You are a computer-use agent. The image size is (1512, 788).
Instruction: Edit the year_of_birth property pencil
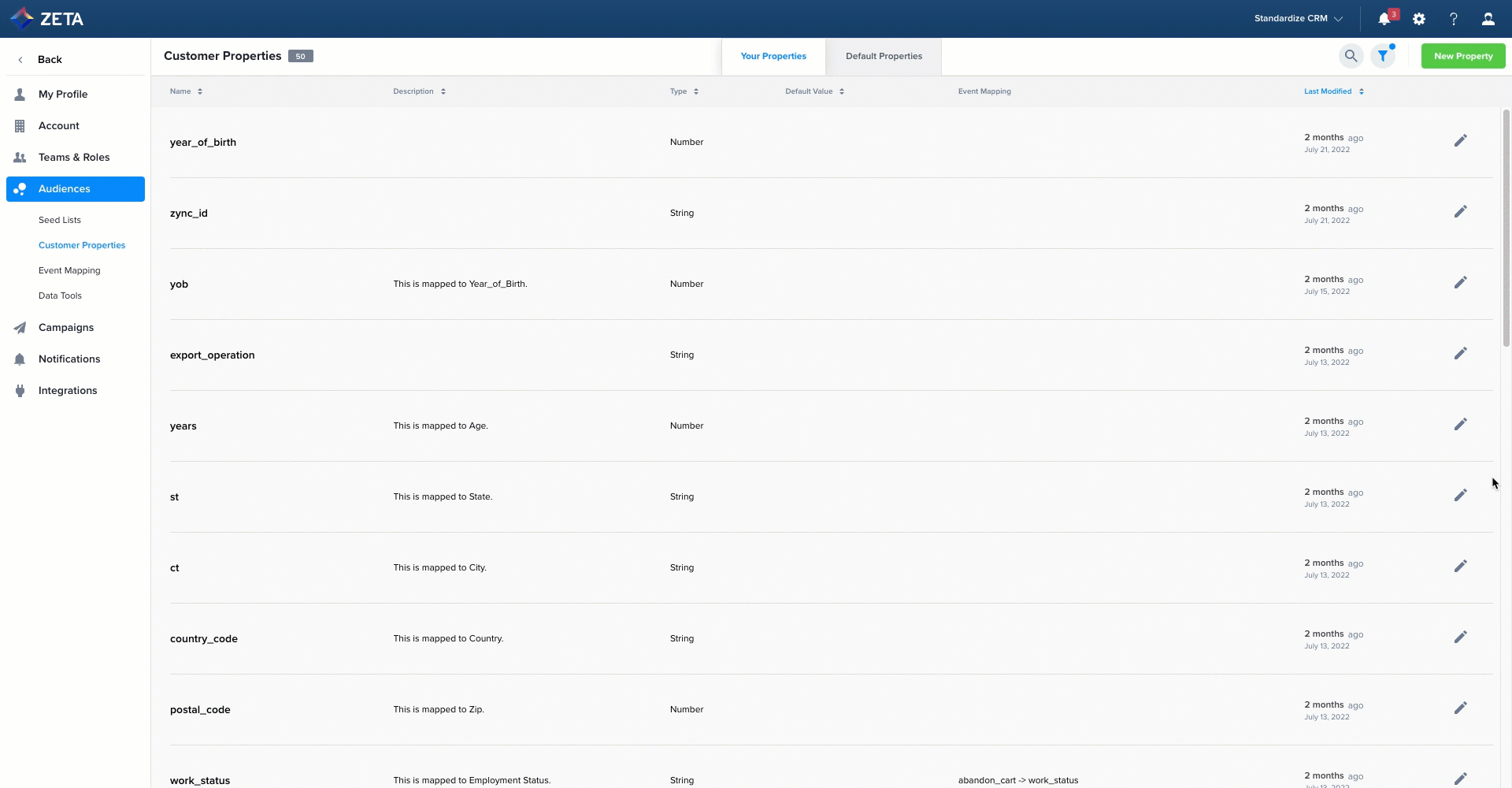(1460, 141)
